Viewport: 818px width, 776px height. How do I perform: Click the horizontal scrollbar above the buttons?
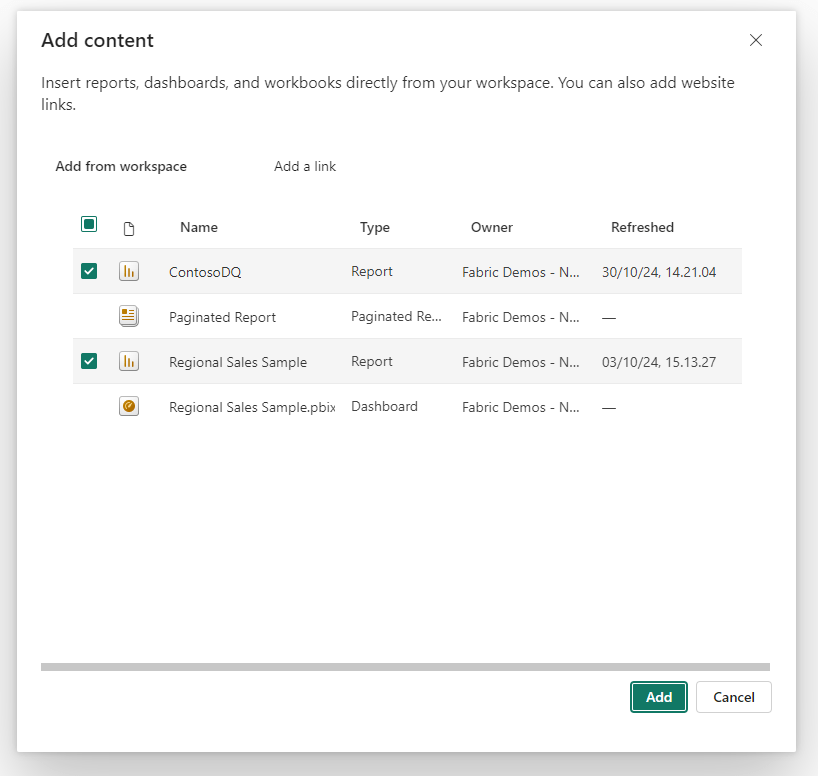click(405, 666)
